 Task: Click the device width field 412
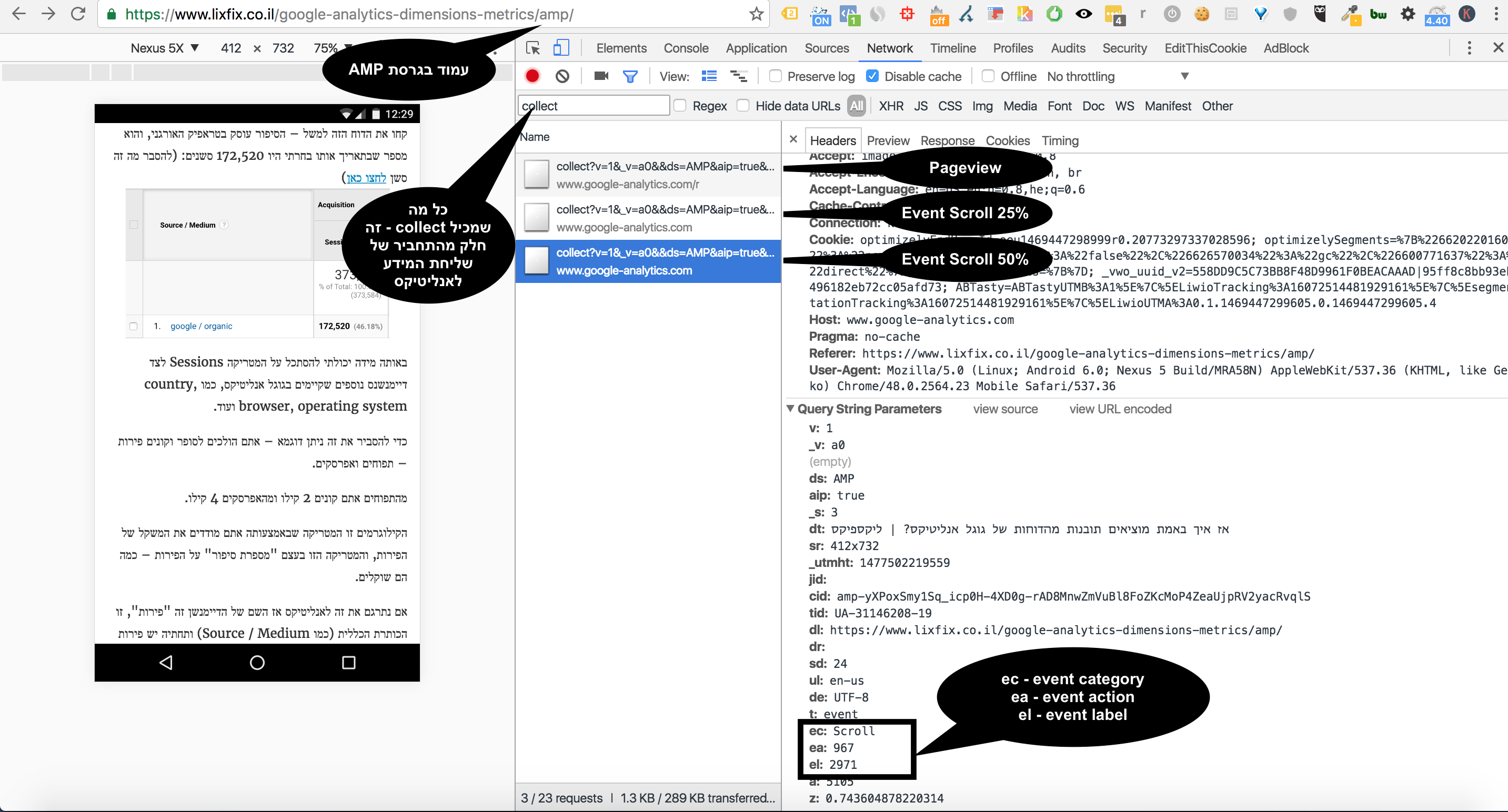(x=230, y=48)
